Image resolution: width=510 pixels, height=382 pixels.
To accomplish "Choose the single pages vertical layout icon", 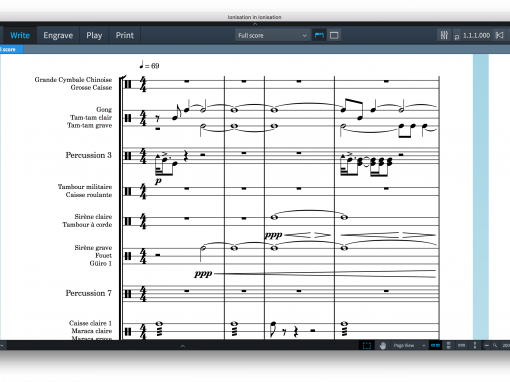I will (475, 345).
